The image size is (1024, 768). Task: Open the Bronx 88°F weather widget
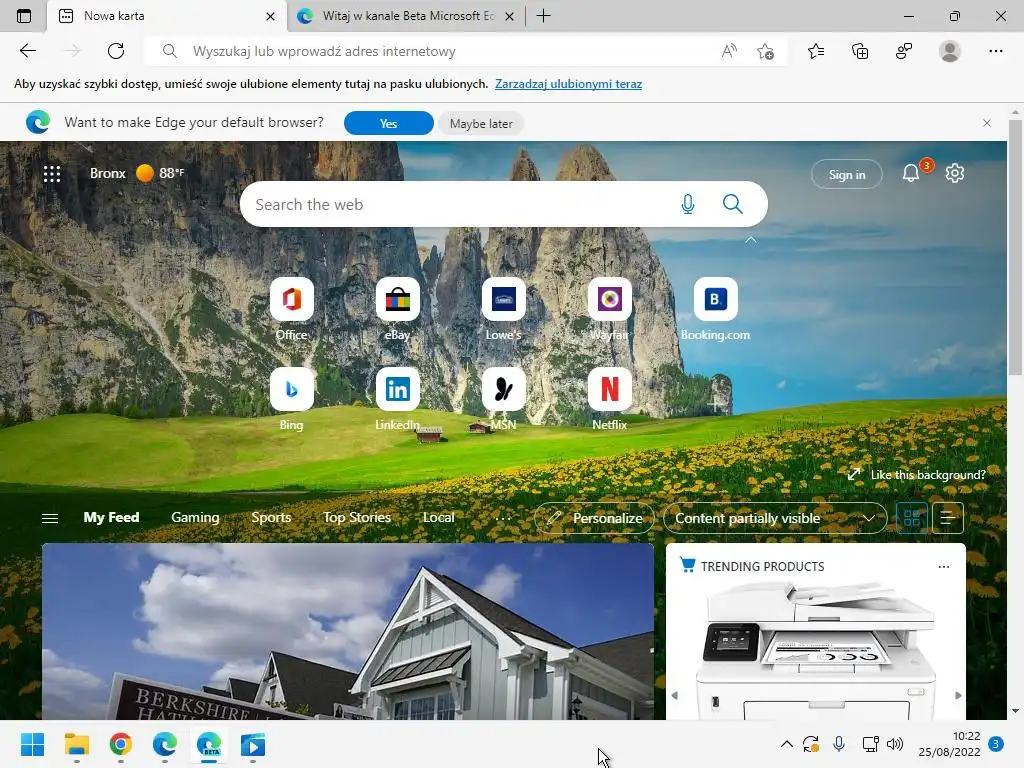pos(136,173)
